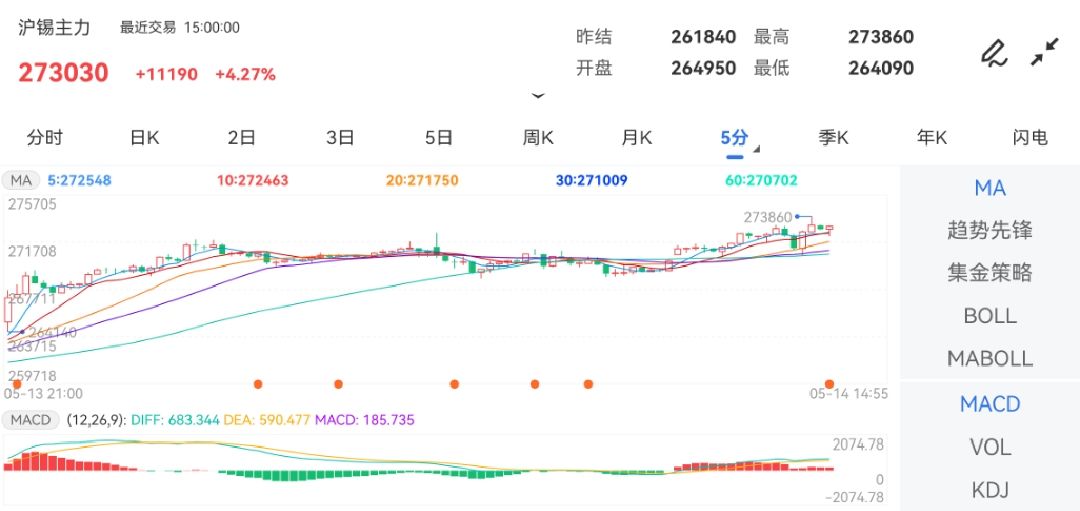Select MACD in the sub-indicator list
1080x511 pixels.
coord(990,404)
